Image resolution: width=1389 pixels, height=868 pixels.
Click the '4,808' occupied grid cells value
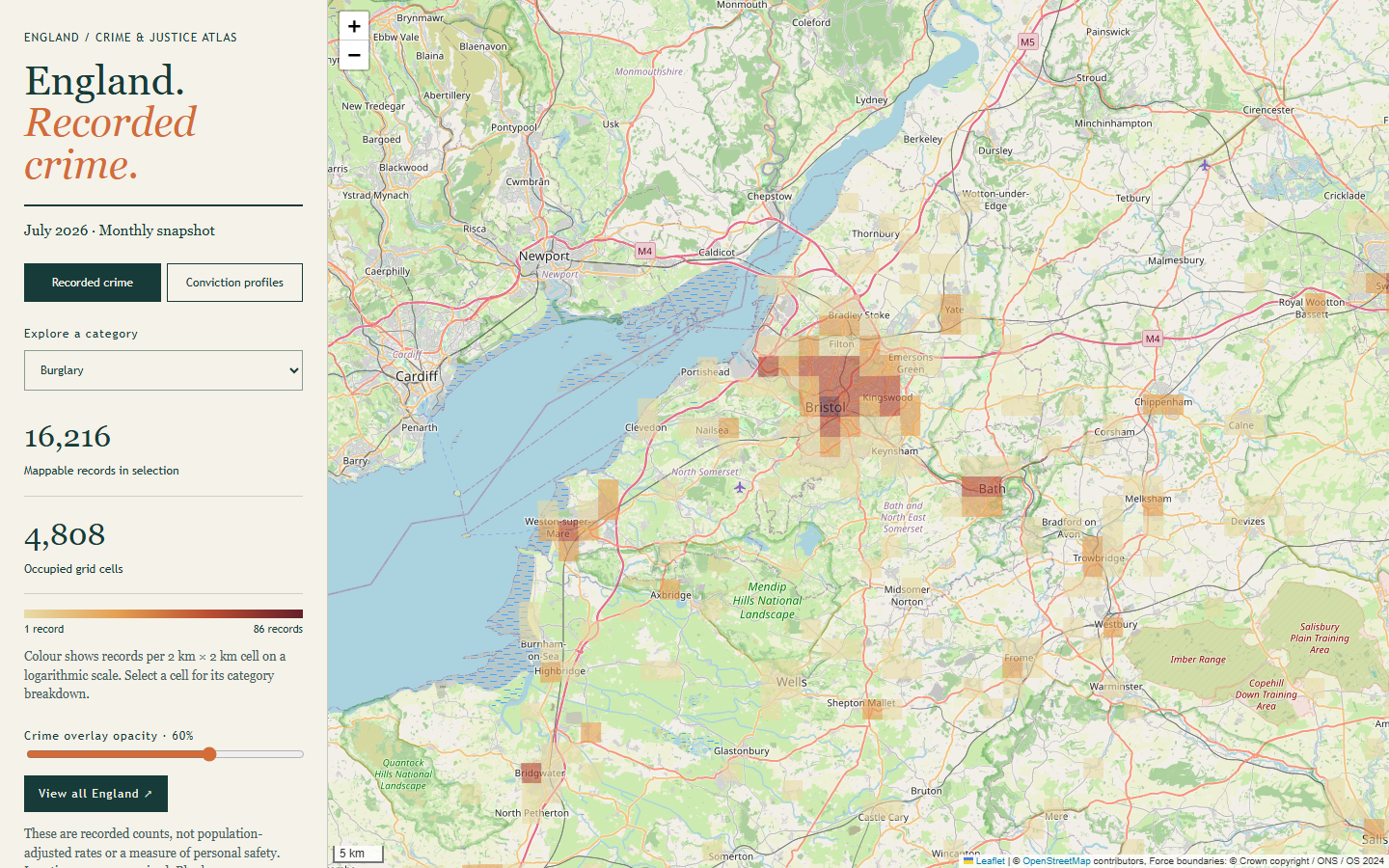tap(65, 535)
